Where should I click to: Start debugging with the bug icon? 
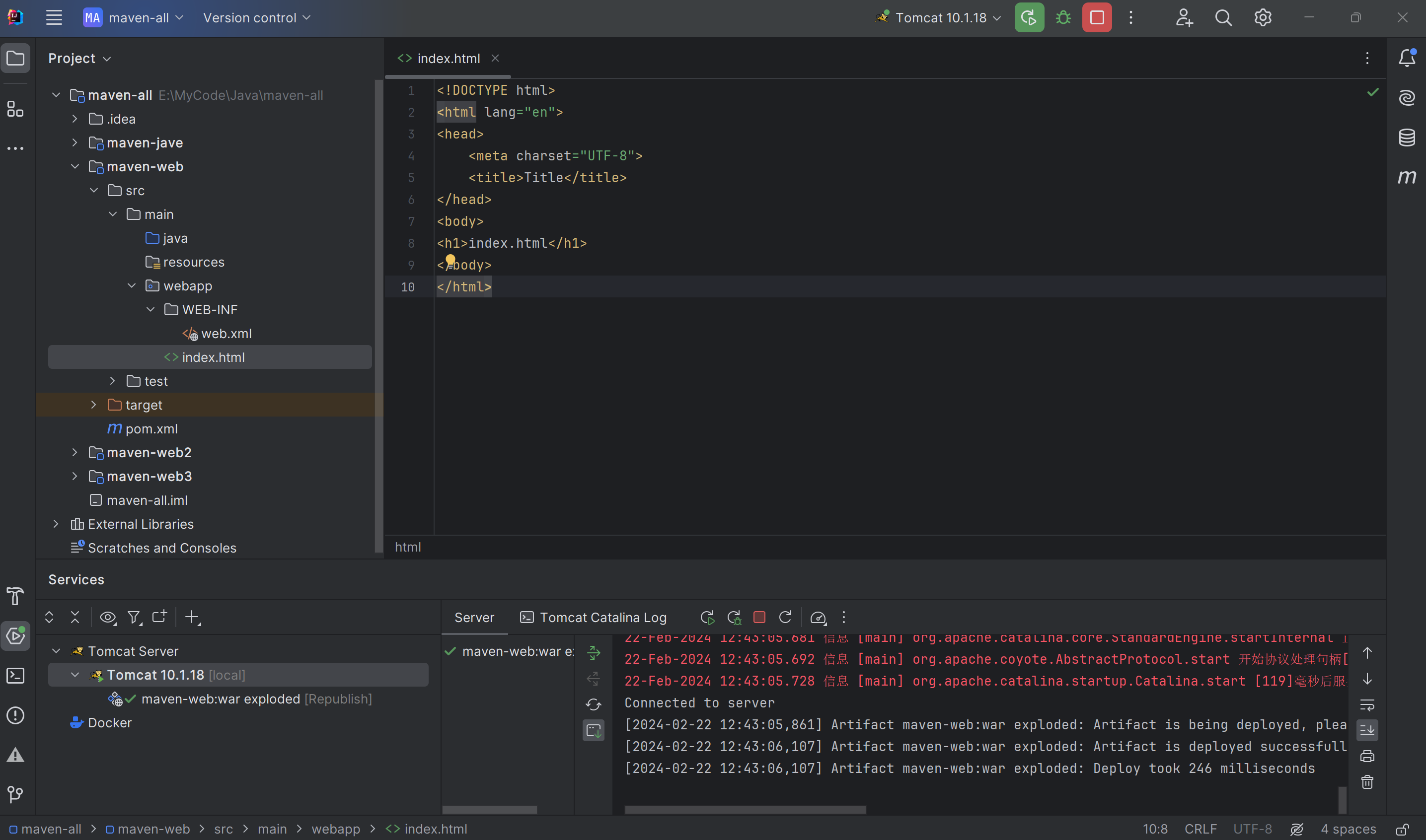(x=1063, y=17)
